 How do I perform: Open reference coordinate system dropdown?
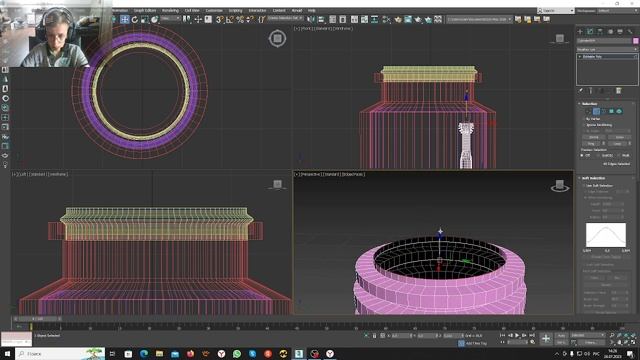pos(171,18)
